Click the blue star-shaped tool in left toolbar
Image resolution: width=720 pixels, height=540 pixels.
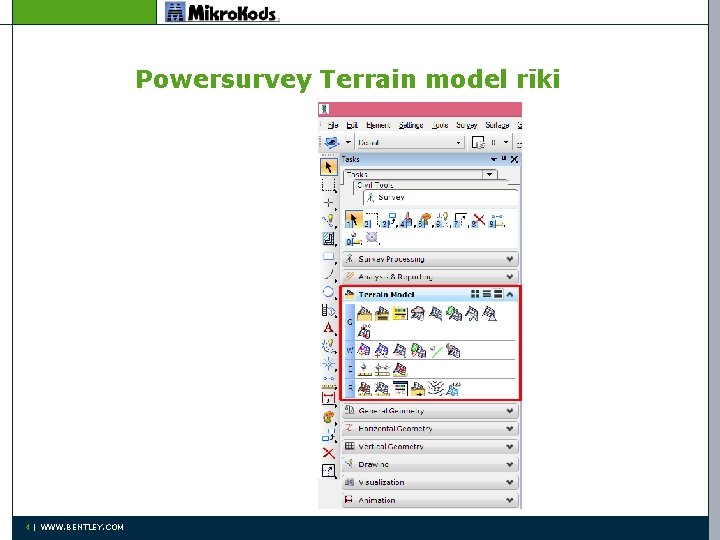(x=328, y=364)
